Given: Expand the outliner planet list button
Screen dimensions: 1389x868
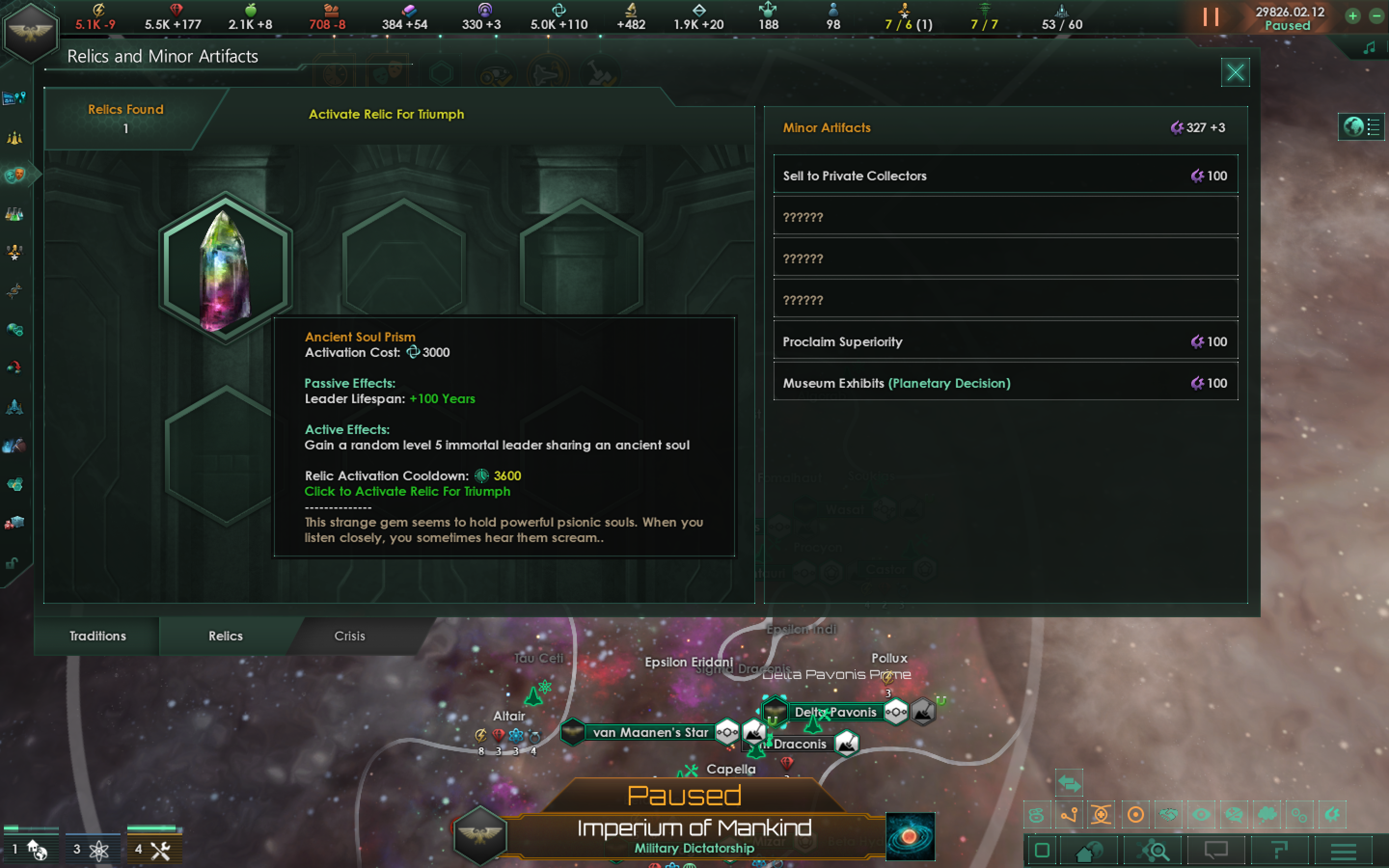Looking at the screenshot, I should point(1362,126).
